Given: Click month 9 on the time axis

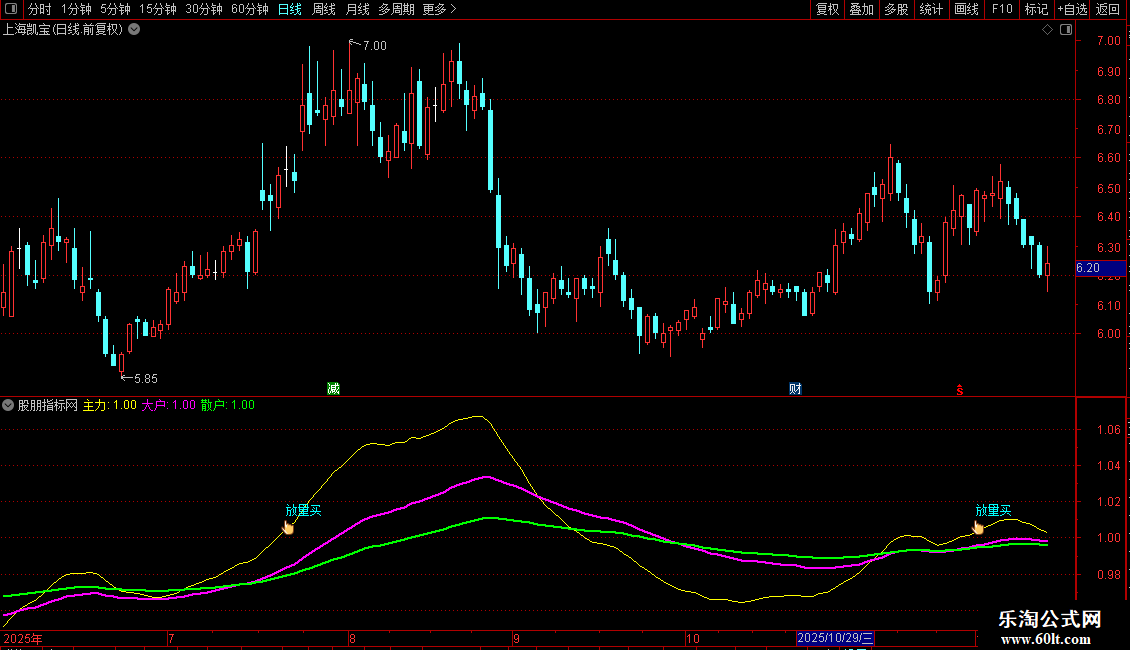Looking at the screenshot, I should 517,638.
